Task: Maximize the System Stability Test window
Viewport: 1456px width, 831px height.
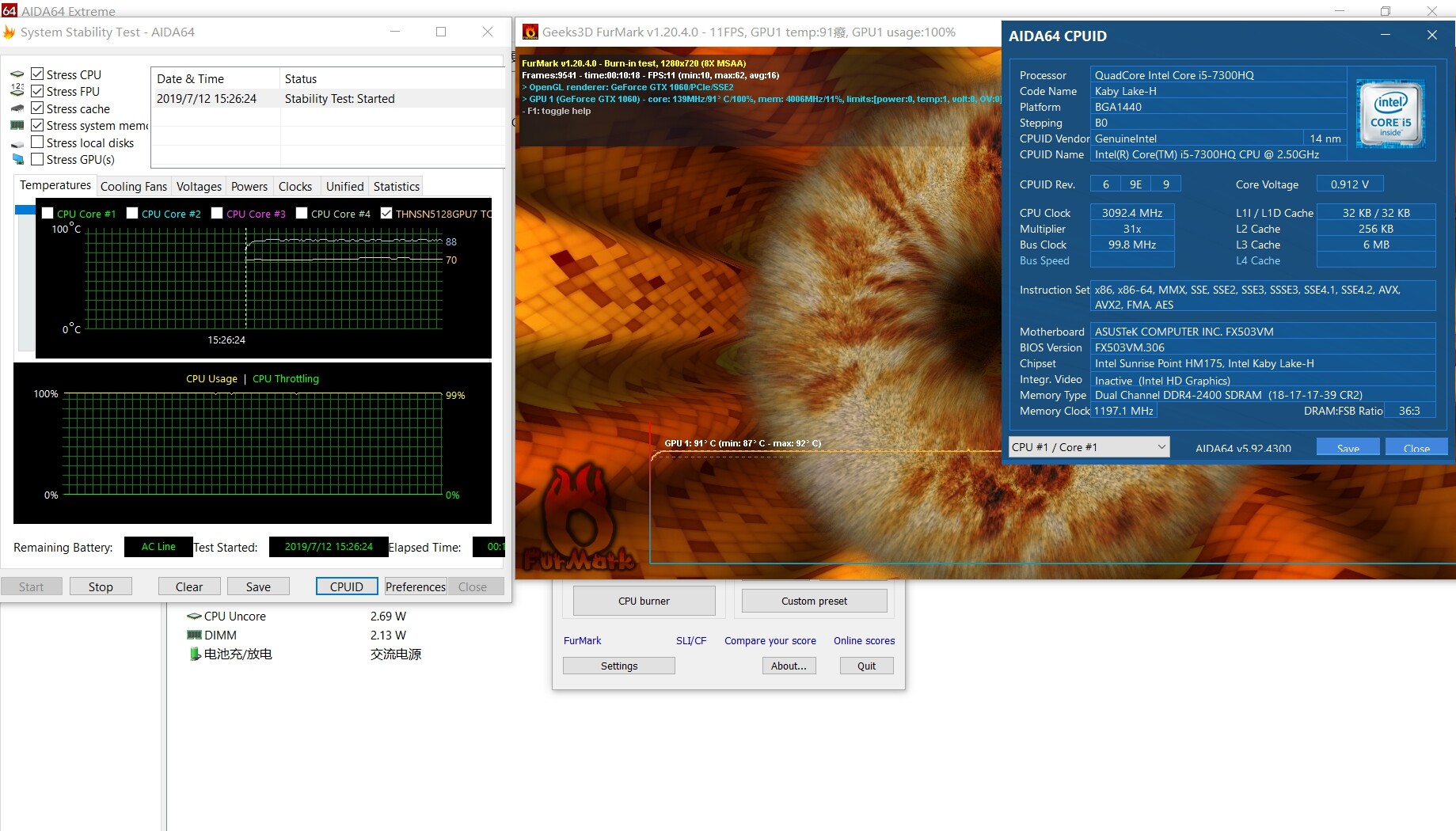Action: [x=441, y=32]
